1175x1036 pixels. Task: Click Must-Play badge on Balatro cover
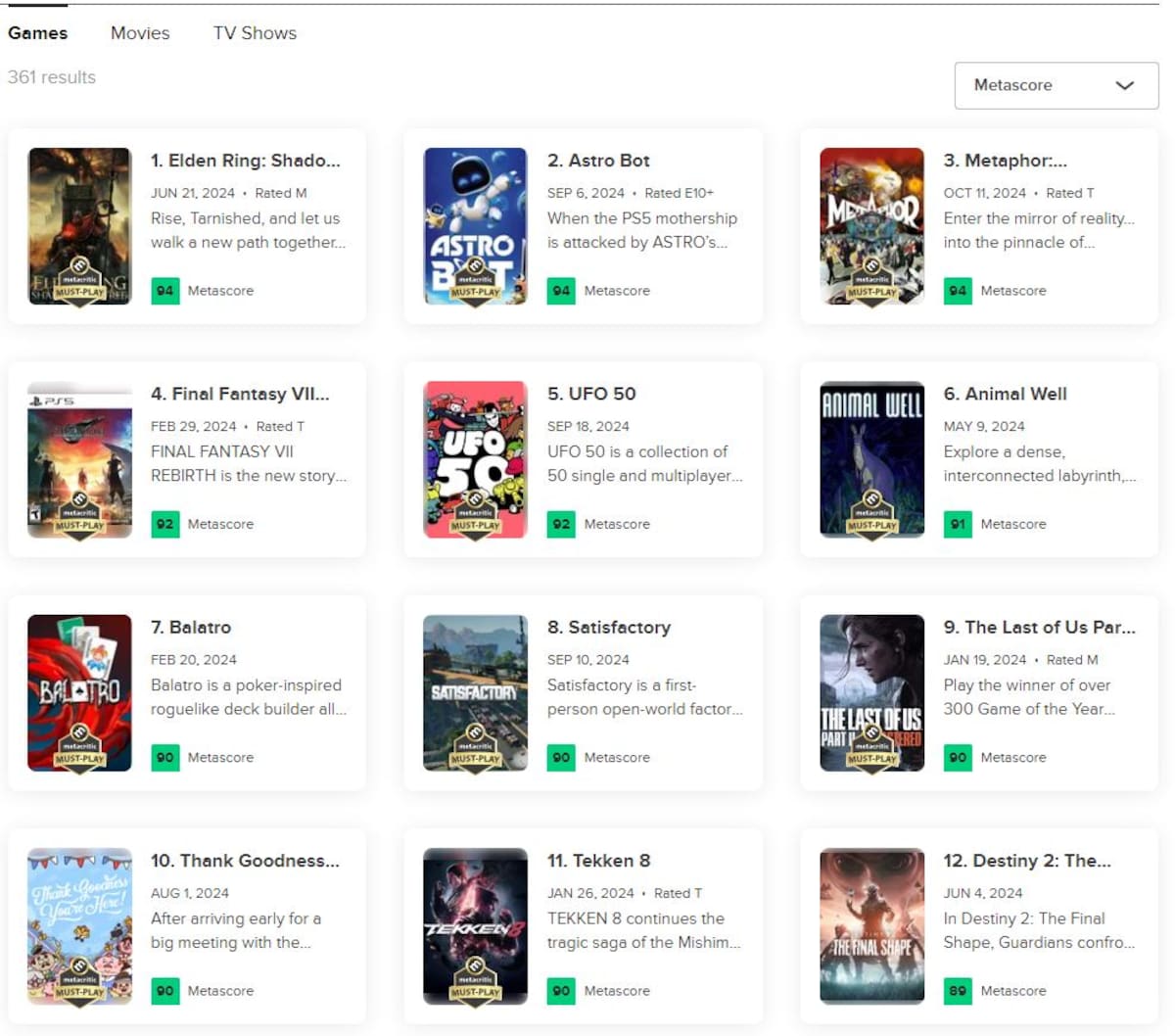(79, 748)
